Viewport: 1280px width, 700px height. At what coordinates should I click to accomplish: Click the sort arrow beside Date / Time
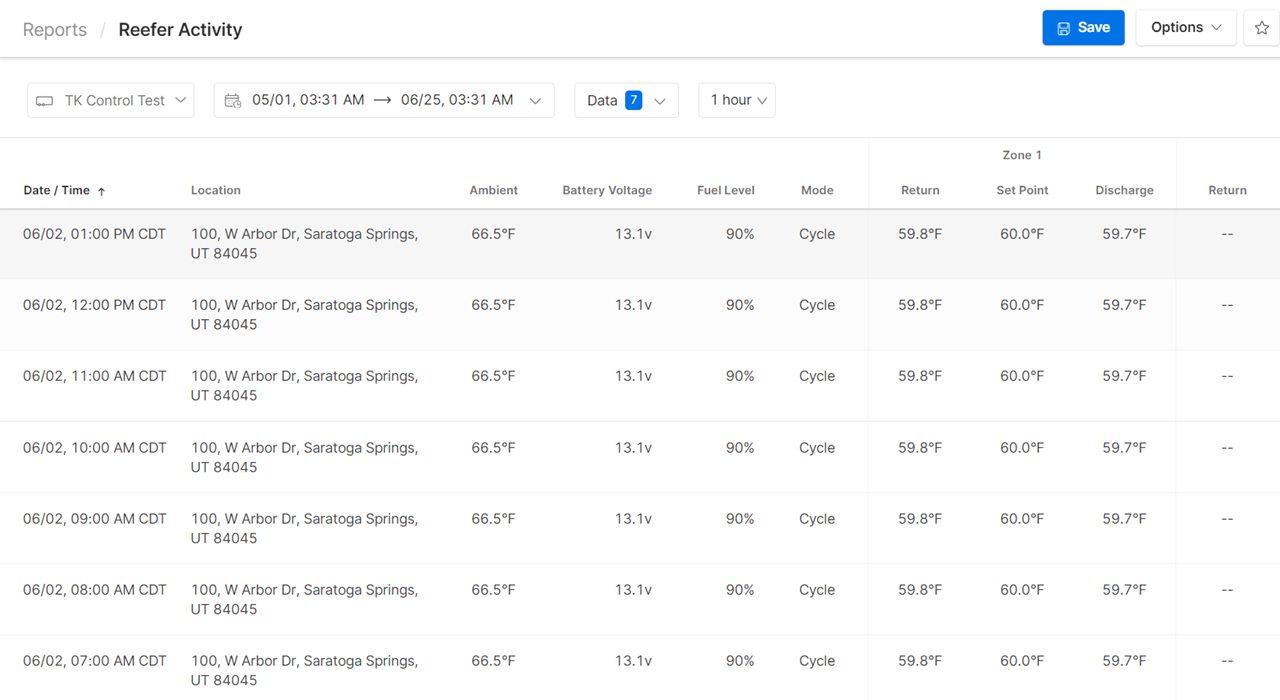point(101,191)
